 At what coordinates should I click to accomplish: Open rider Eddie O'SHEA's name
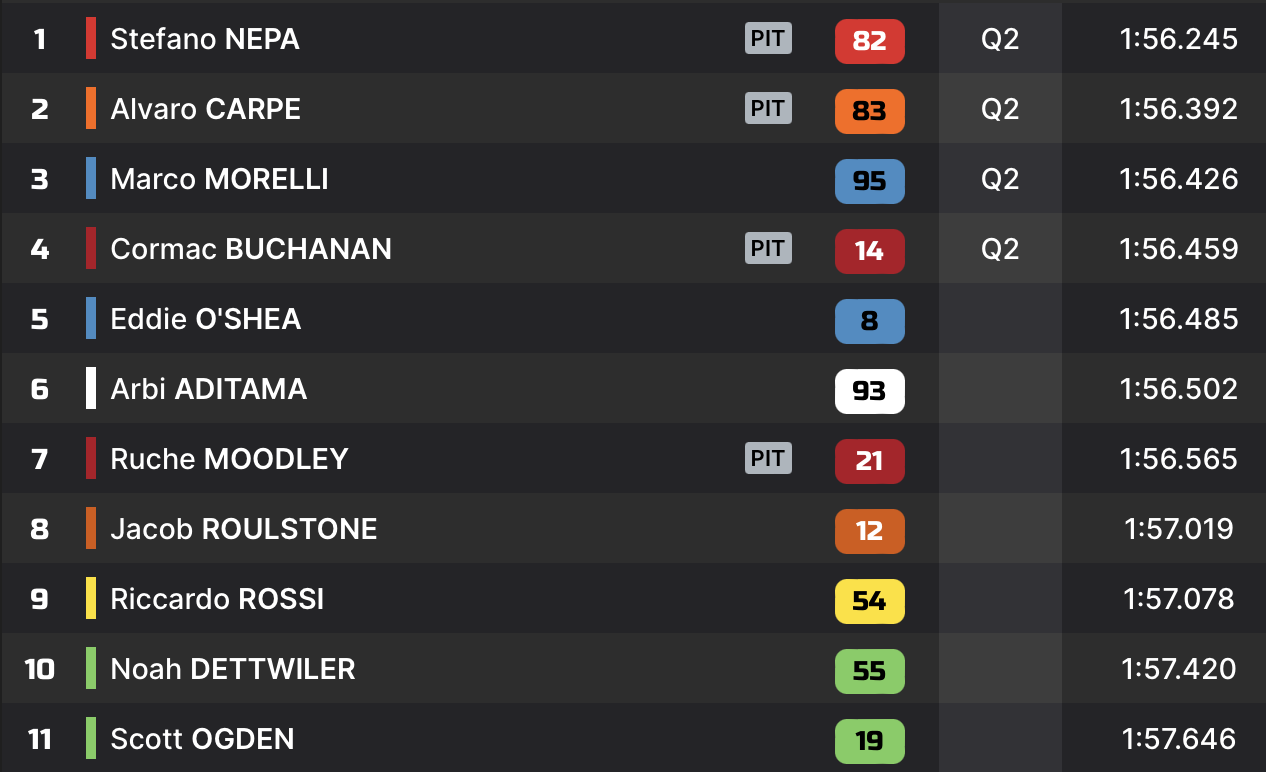(x=205, y=319)
